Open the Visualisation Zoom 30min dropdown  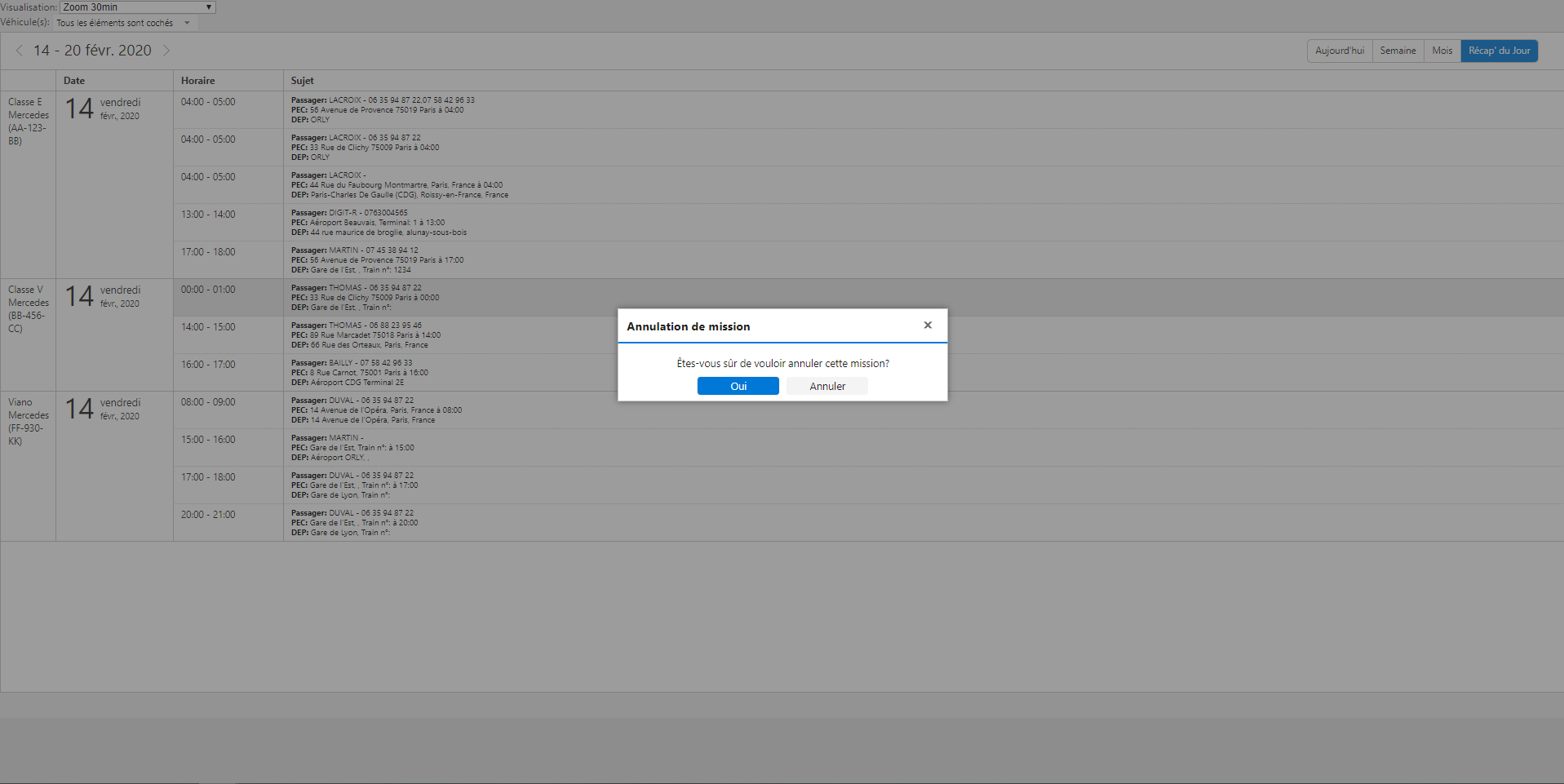(137, 7)
